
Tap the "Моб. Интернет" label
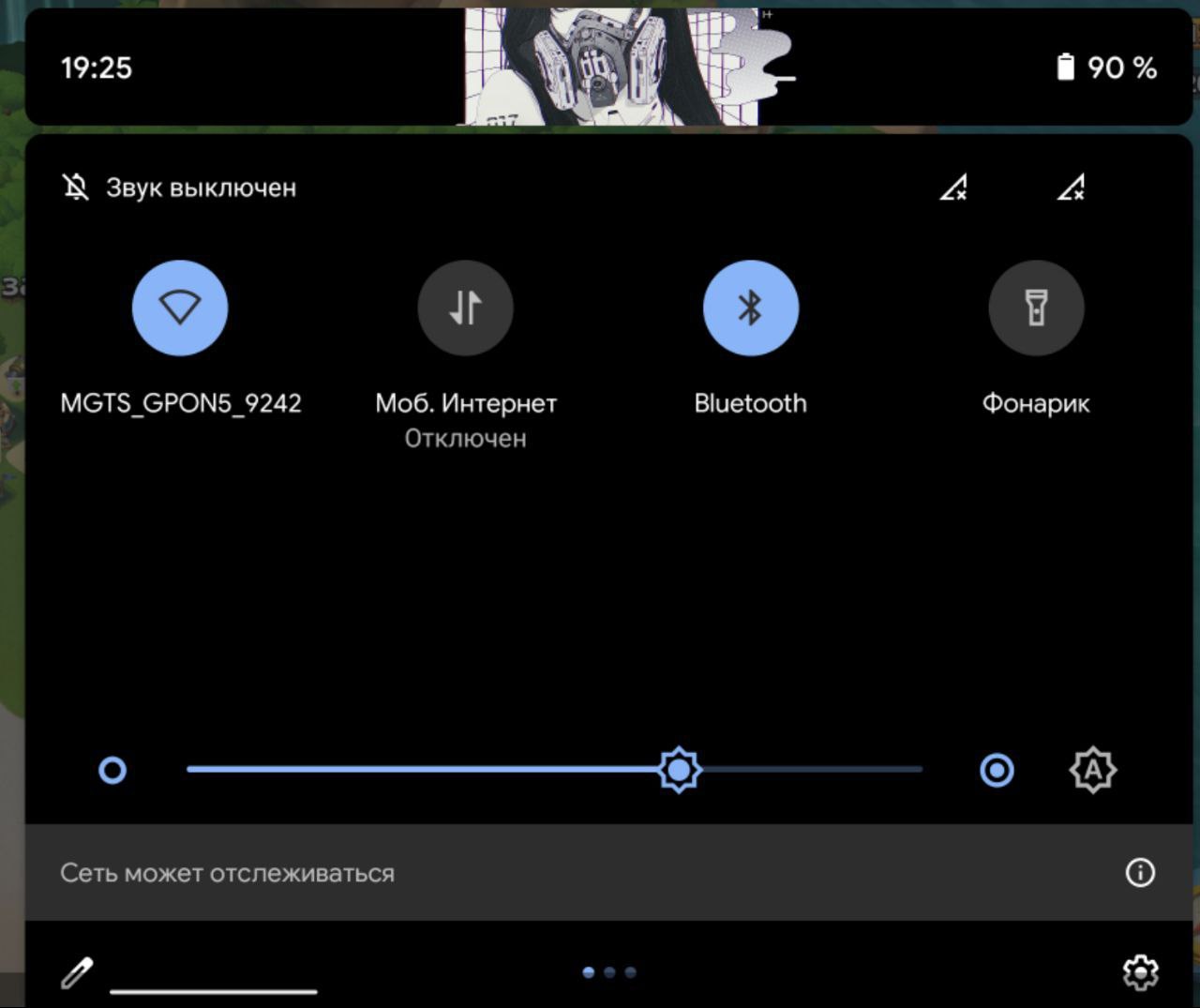(466, 403)
